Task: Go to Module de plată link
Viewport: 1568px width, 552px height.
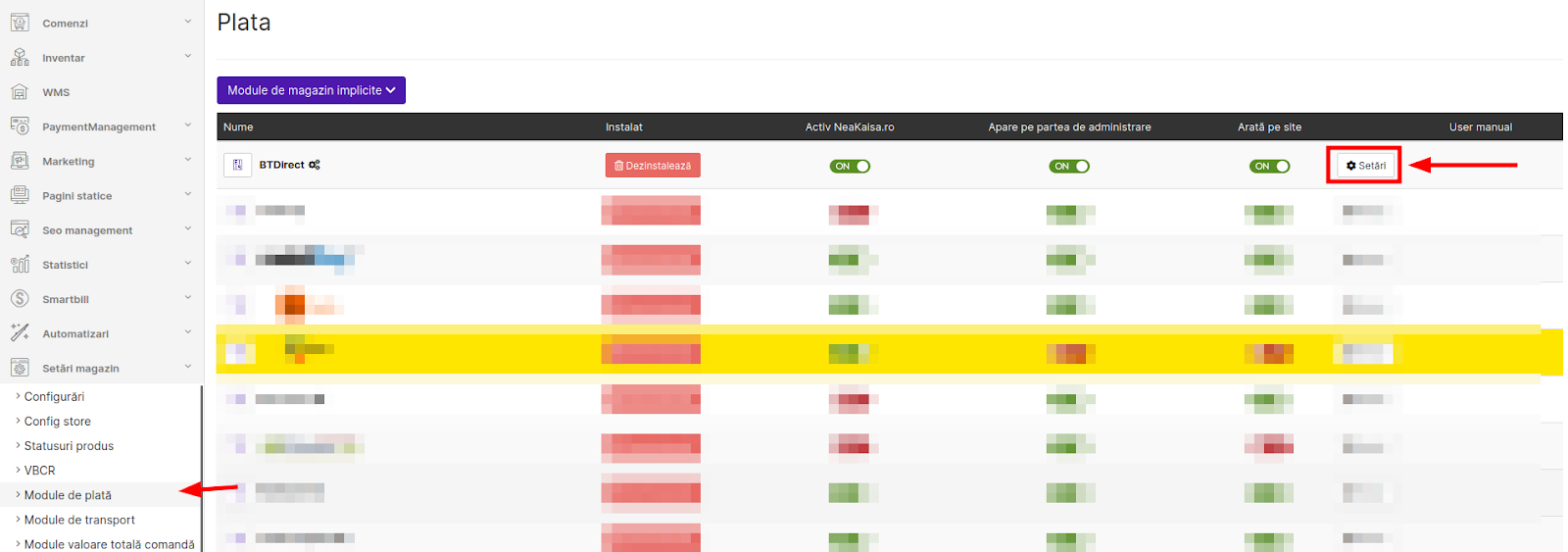Action: [68, 495]
